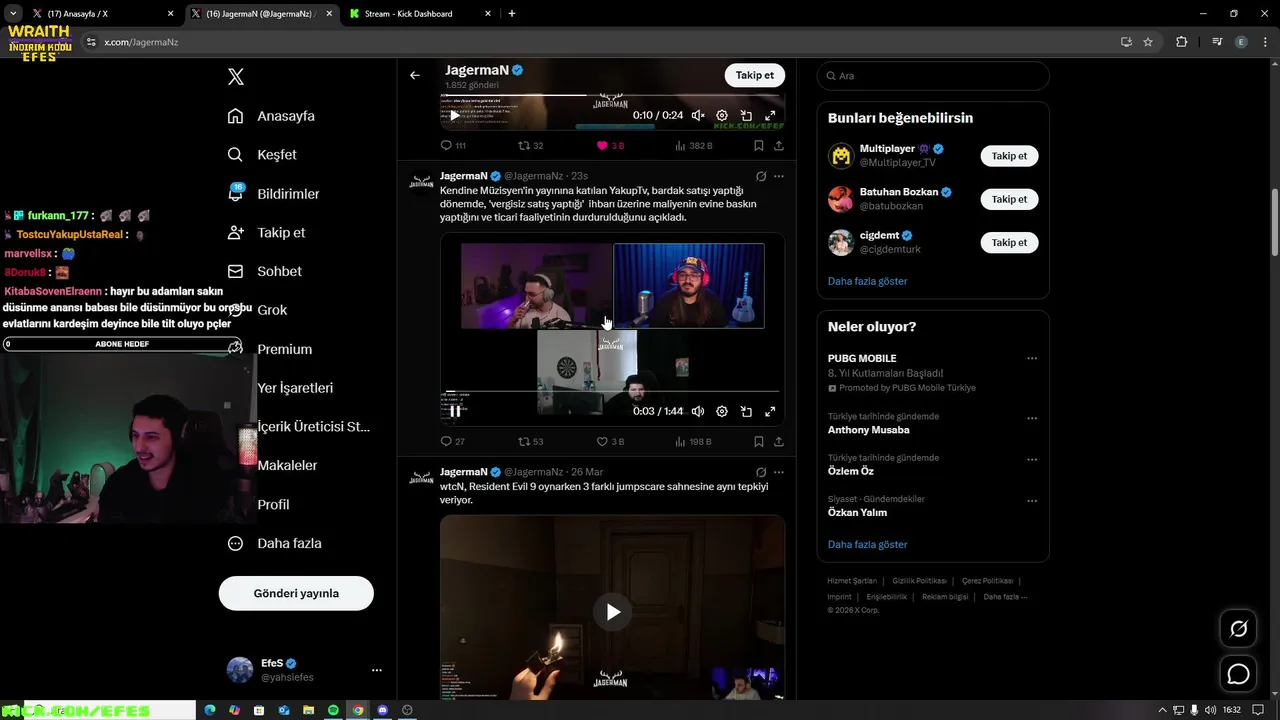Open settings gear on the 1:44 video
Image resolution: width=1280 pixels, height=720 pixels.
722,411
